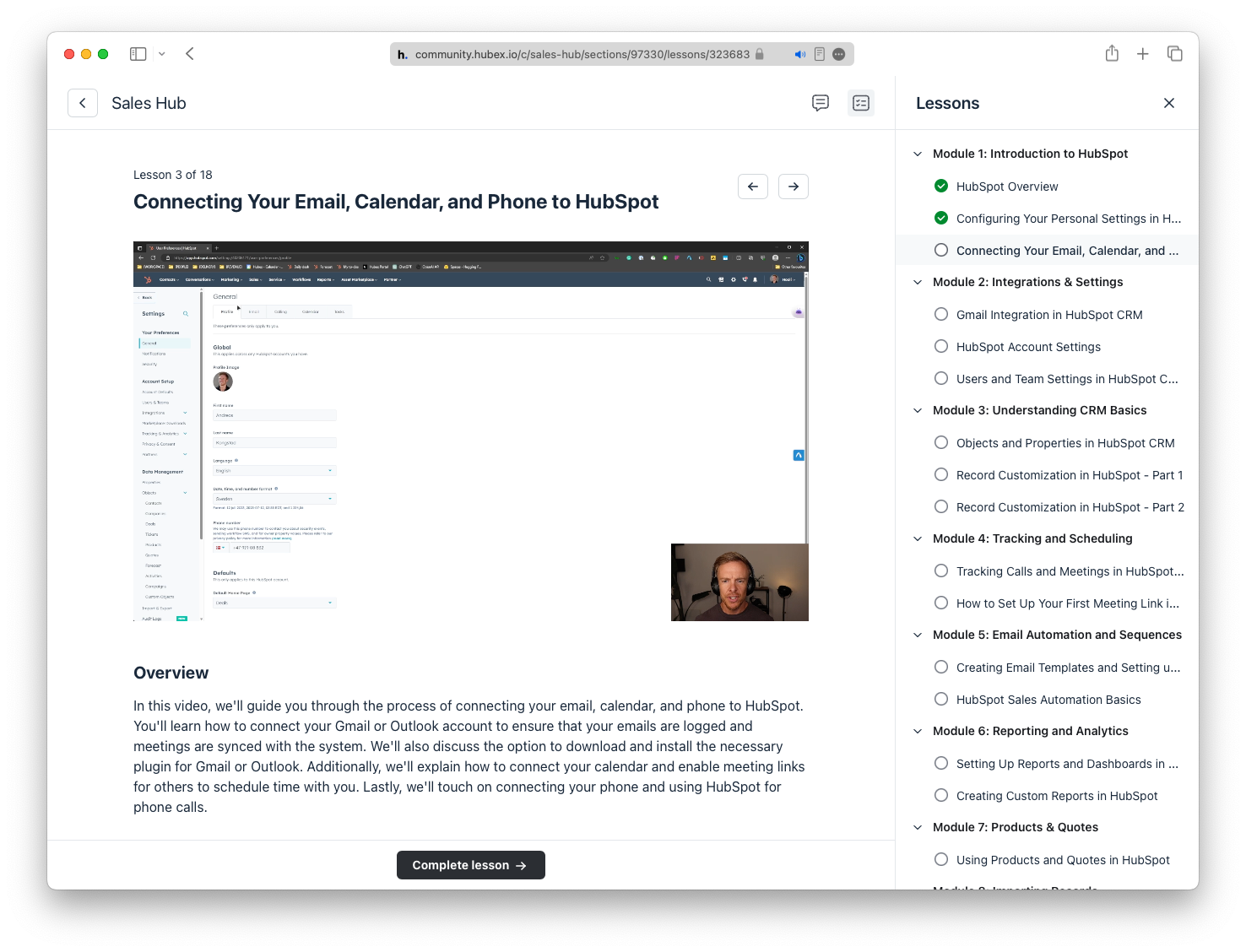Viewport: 1246px width, 952px height.
Task: Collapse Module 4: Tracking and Scheduling
Action: pyautogui.click(x=918, y=538)
